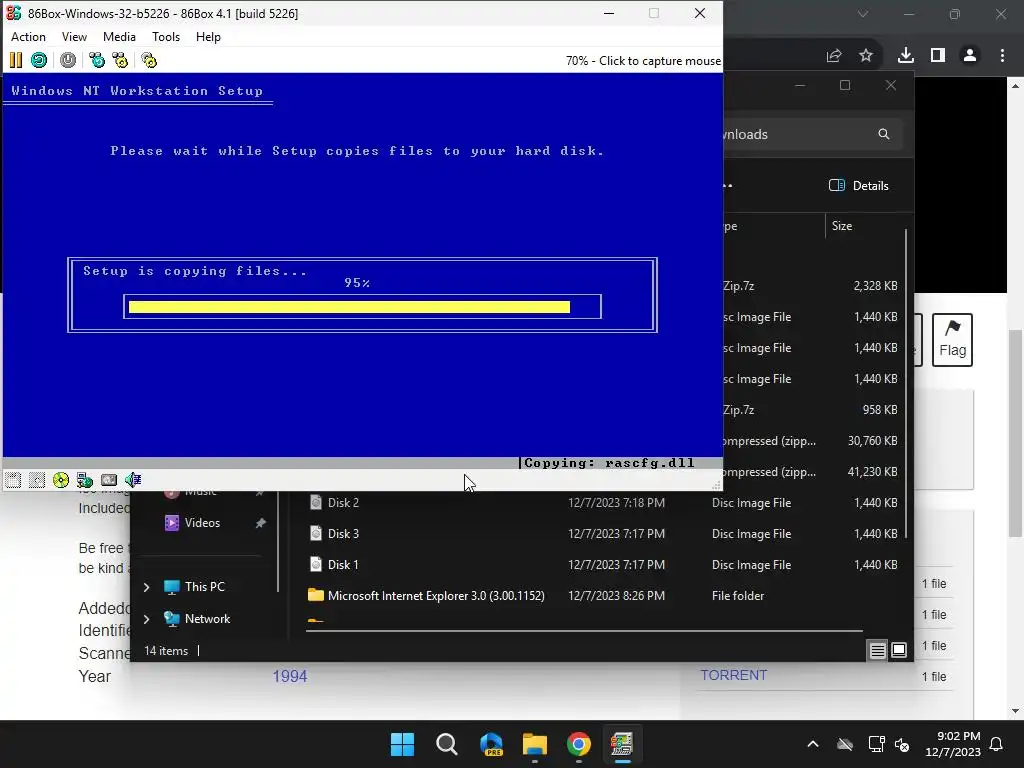Switch Explorer to the details list view

[877, 650]
